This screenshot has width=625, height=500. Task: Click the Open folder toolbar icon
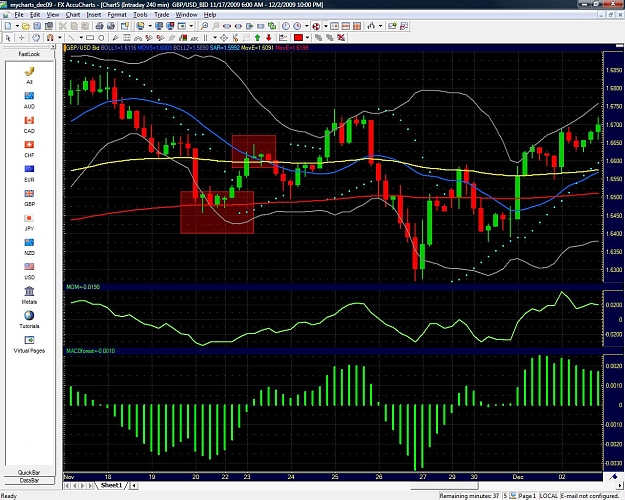(26, 26)
